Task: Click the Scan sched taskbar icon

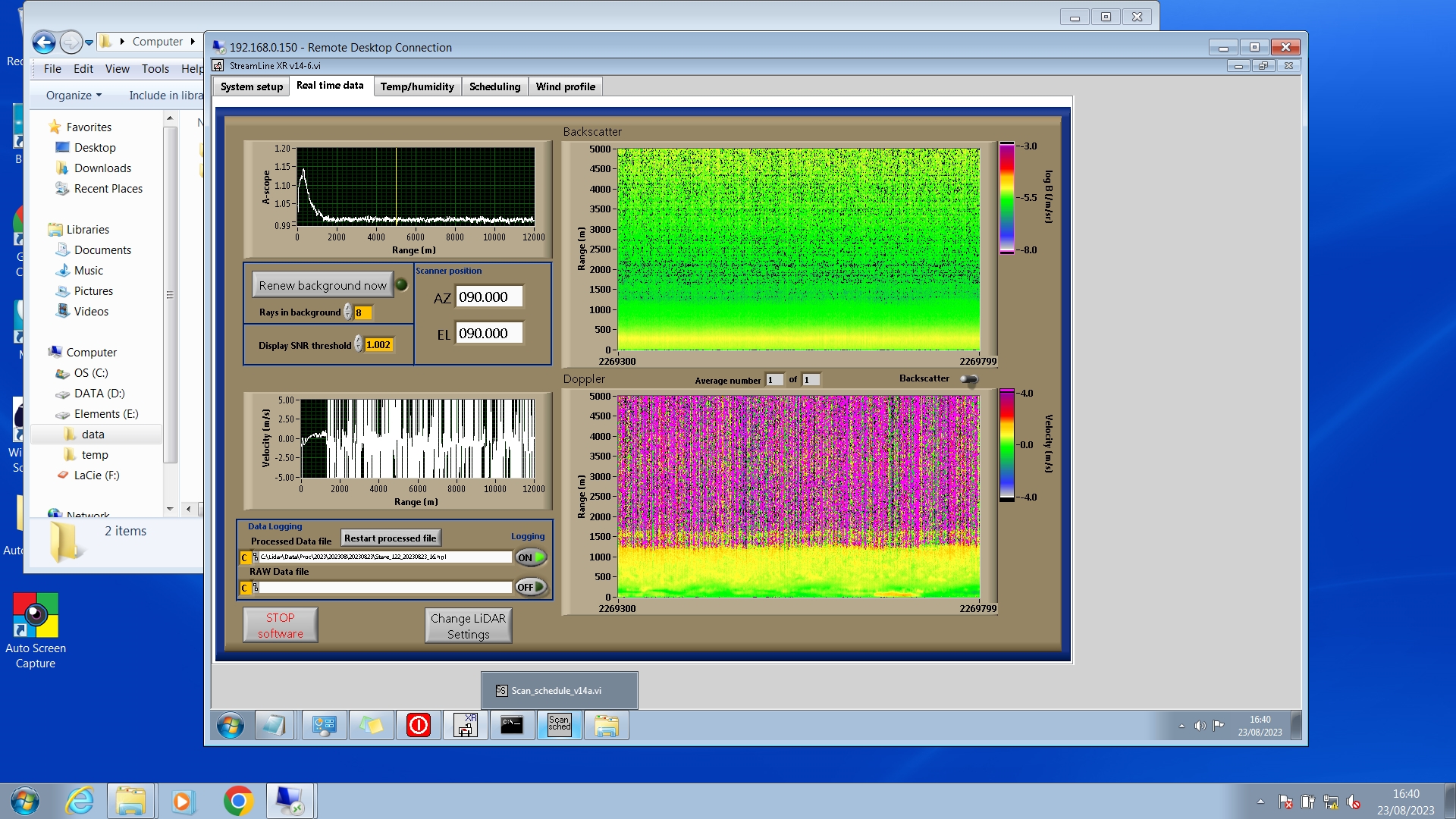Action: point(559,725)
